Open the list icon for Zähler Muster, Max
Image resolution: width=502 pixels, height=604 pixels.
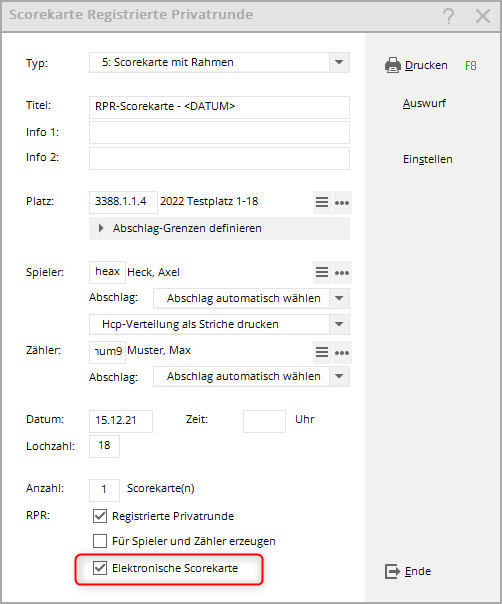[x=322, y=352]
